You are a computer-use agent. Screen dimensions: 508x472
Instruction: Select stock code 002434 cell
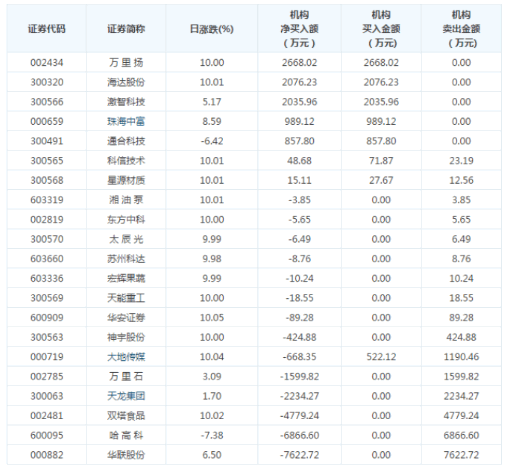point(47,63)
